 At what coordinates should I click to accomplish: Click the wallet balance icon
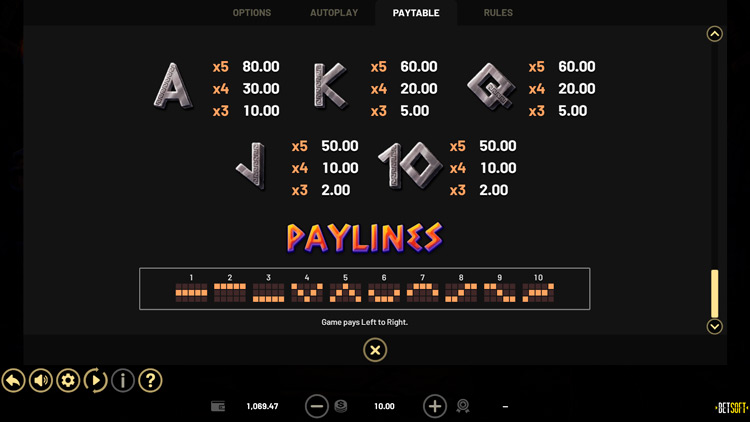click(217, 407)
